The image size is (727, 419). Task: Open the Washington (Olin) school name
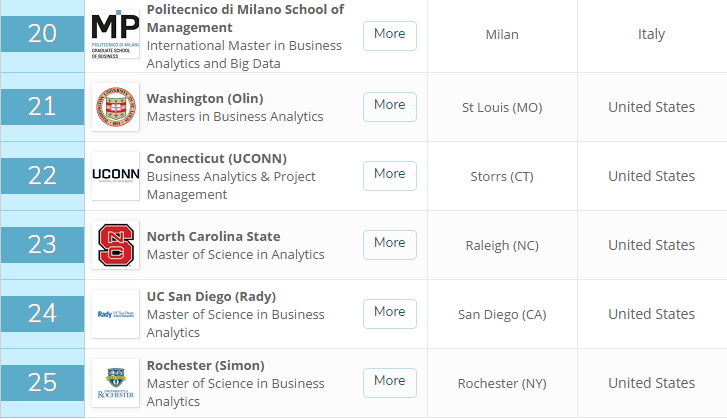205,98
